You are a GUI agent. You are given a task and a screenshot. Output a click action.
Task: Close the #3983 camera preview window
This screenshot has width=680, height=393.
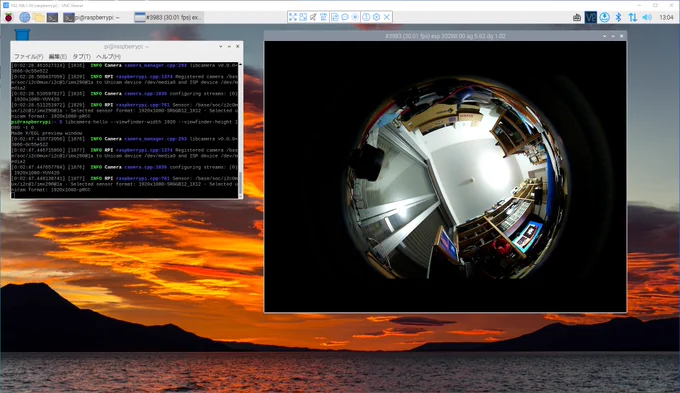tap(622, 36)
